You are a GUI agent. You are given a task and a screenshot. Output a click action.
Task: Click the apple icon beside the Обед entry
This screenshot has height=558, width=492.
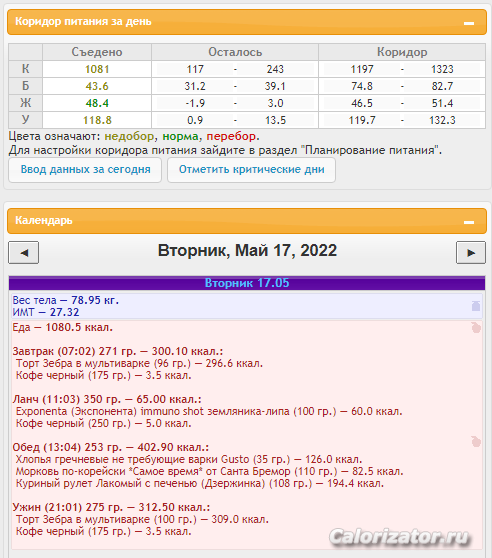click(476, 442)
